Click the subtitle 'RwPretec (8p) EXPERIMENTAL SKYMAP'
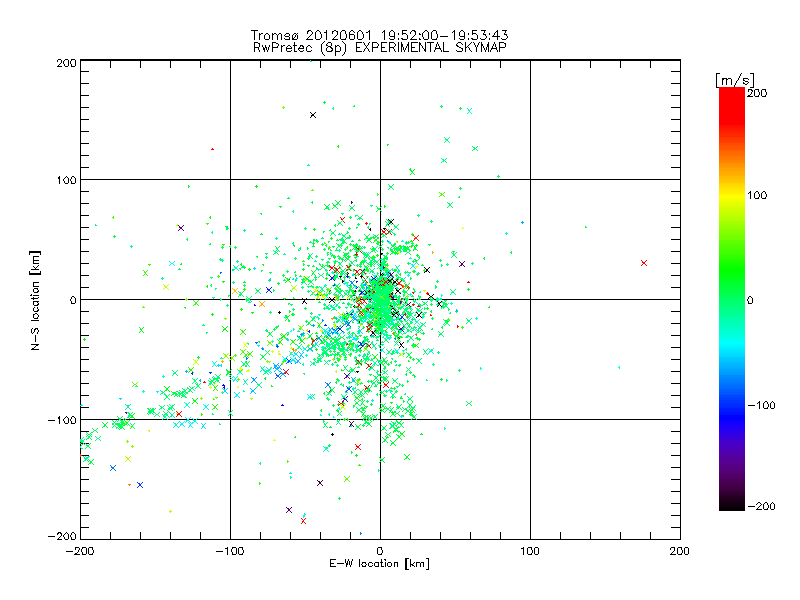 pyautogui.click(x=380, y=47)
